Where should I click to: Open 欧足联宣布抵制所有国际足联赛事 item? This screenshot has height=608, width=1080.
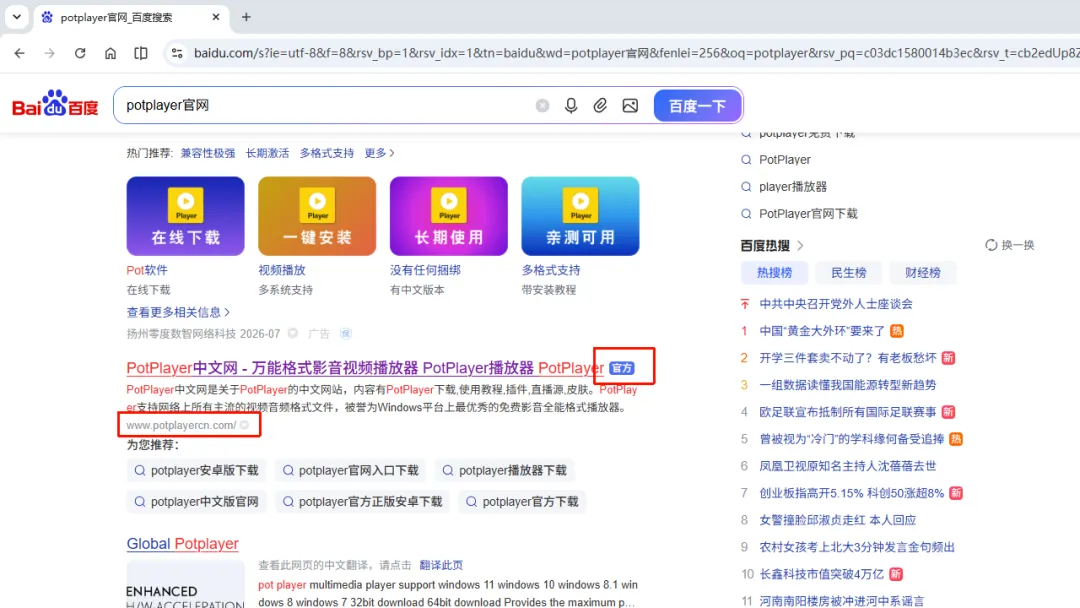coord(847,412)
